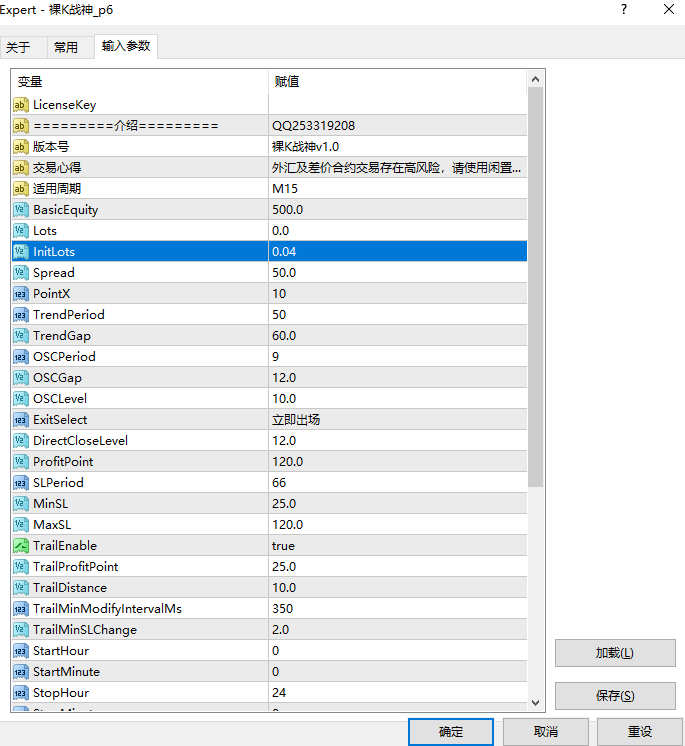This screenshot has width=685, height=746.
Task: Click the integer icon beside SLPeriod
Action: pos(20,482)
